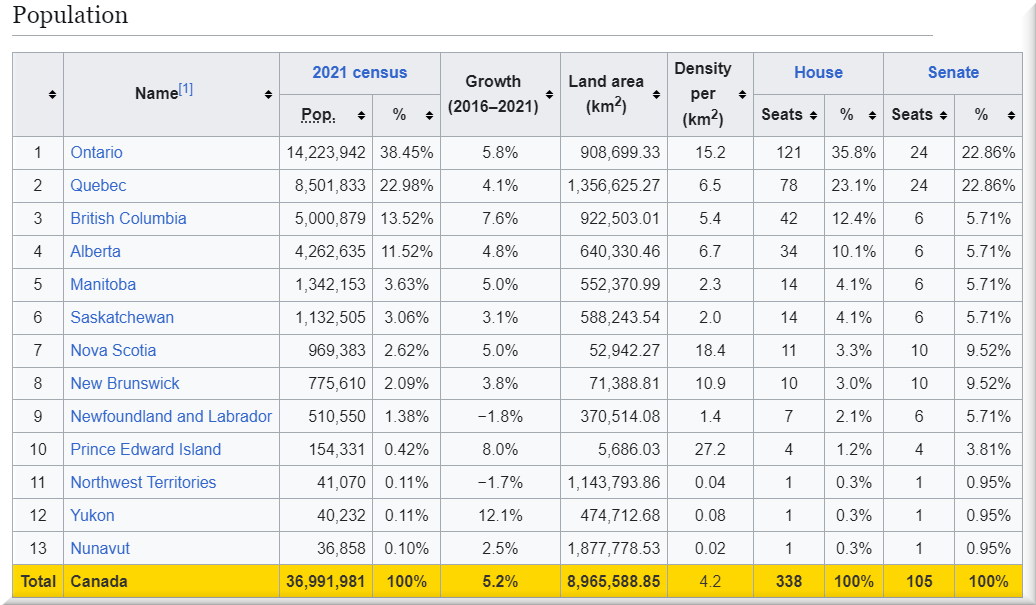Open the House header link
Screen dimensions: 1036x605
tap(818, 73)
